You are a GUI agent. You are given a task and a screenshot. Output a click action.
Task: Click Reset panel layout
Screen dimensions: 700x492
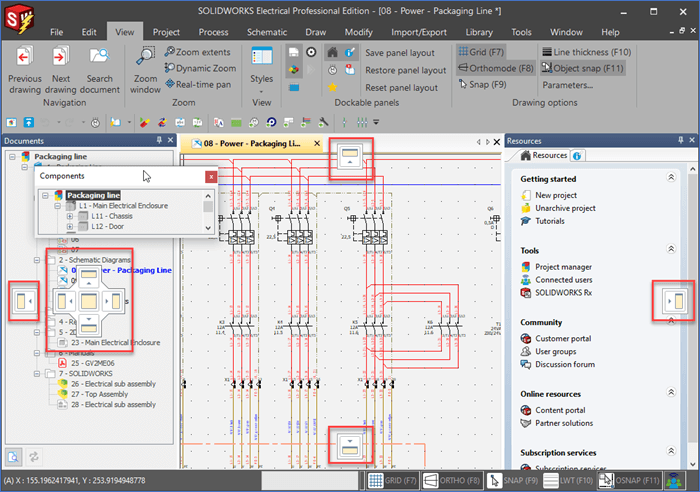[x=401, y=88]
